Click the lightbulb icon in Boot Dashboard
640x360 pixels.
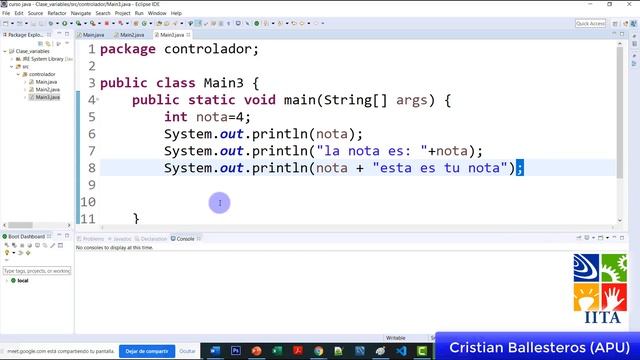tap(7, 253)
